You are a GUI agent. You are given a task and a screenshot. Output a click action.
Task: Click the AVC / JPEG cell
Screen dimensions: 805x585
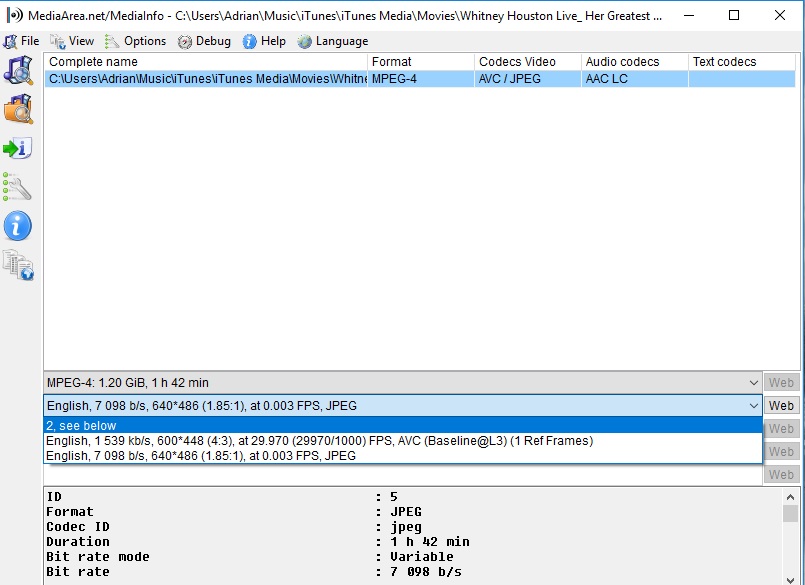click(x=528, y=79)
